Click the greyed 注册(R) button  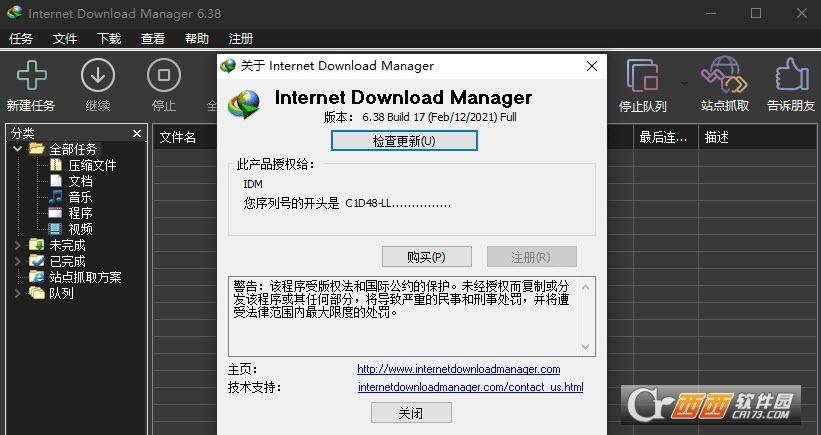pyautogui.click(x=531, y=257)
